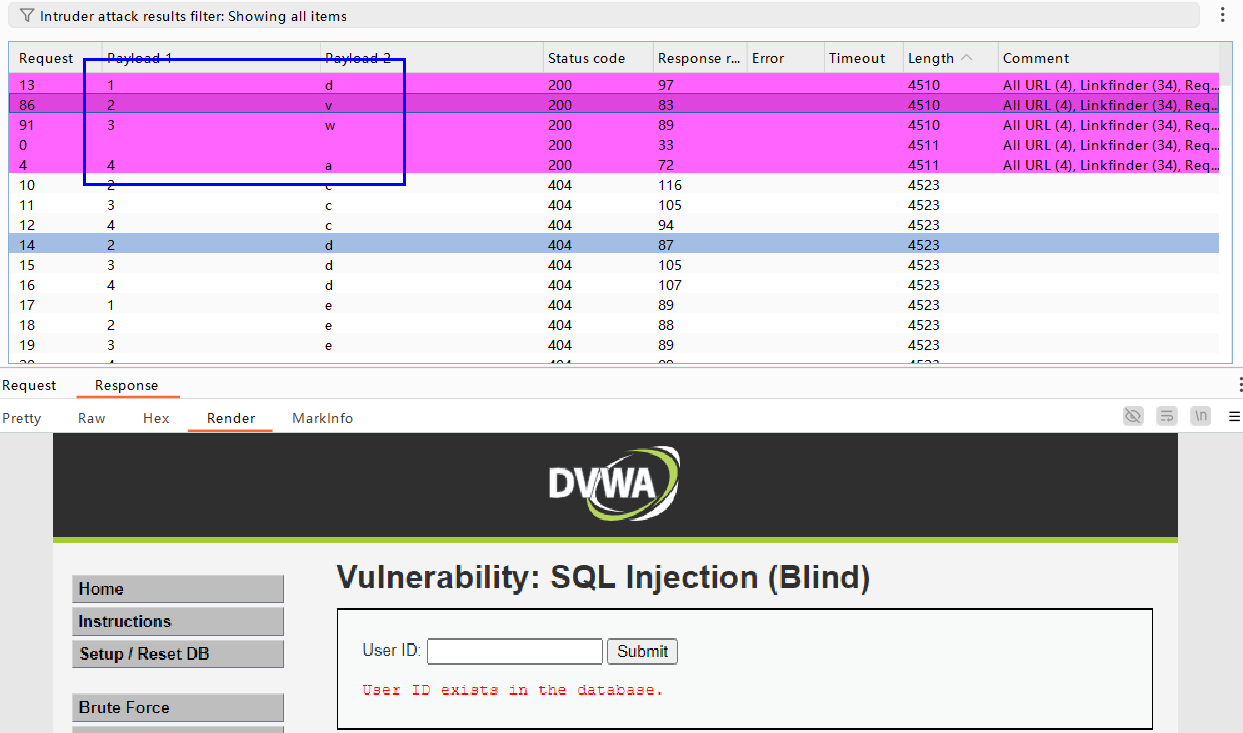Toggle visibility of non-printable characters
The width and height of the screenshot is (1243, 733).
(x=1132, y=415)
